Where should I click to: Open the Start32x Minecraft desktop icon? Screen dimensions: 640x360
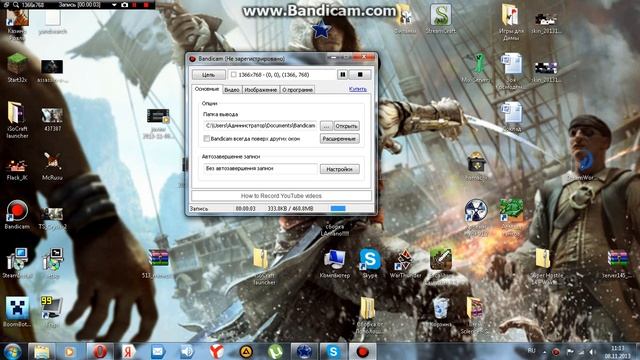[x=17, y=67]
